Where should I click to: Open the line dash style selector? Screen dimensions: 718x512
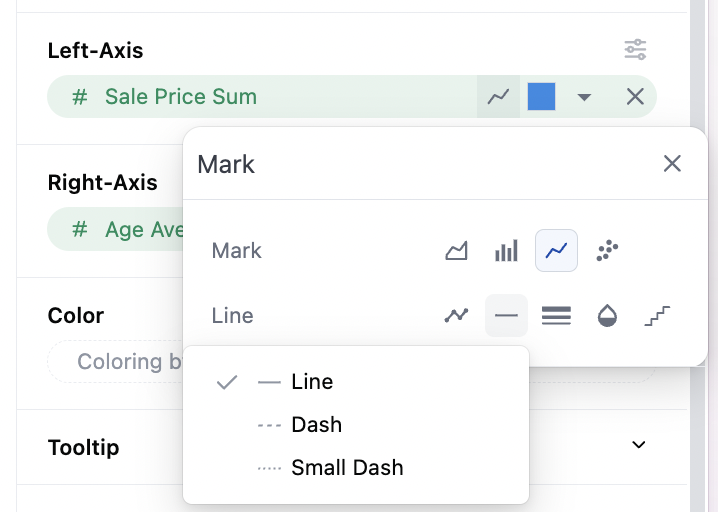506,316
